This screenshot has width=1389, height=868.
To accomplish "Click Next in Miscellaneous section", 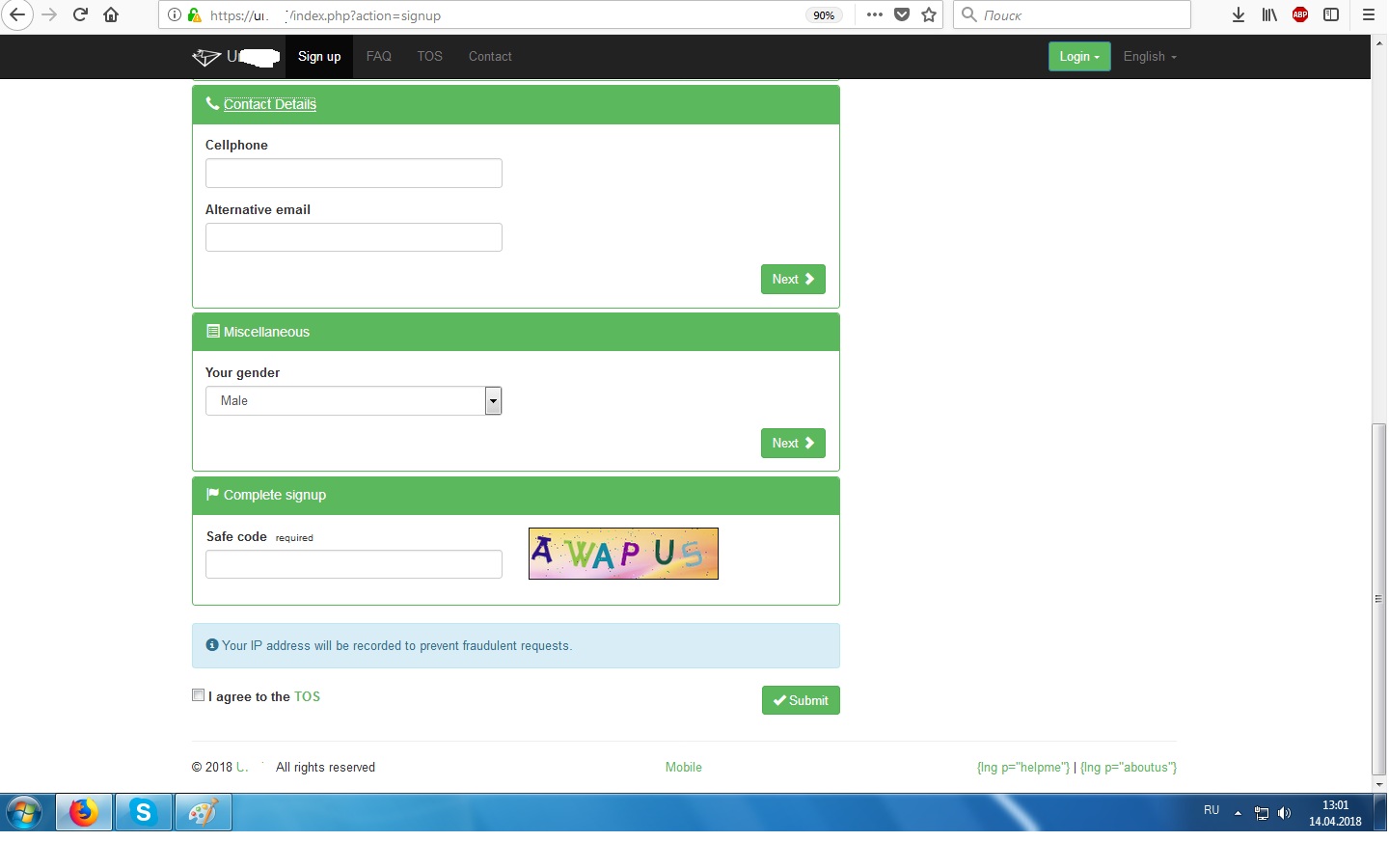I will click(x=793, y=444).
